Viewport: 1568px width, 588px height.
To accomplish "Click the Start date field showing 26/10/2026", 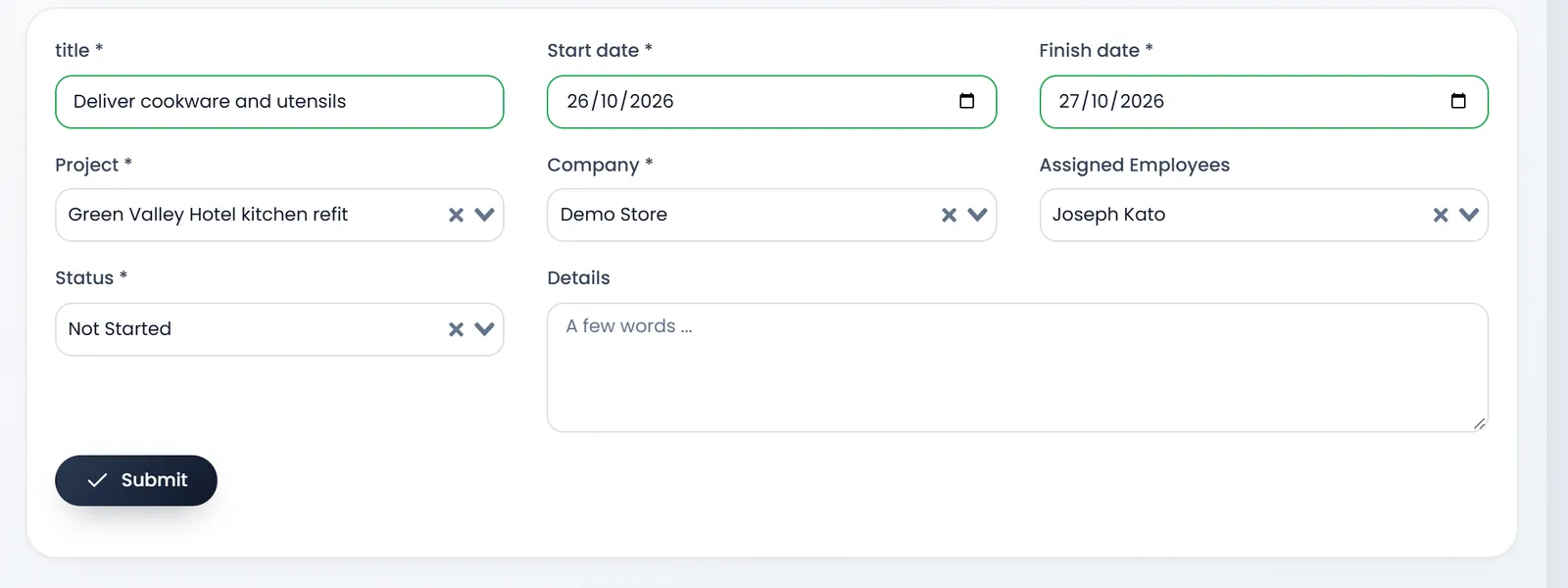I will (x=771, y=102).
